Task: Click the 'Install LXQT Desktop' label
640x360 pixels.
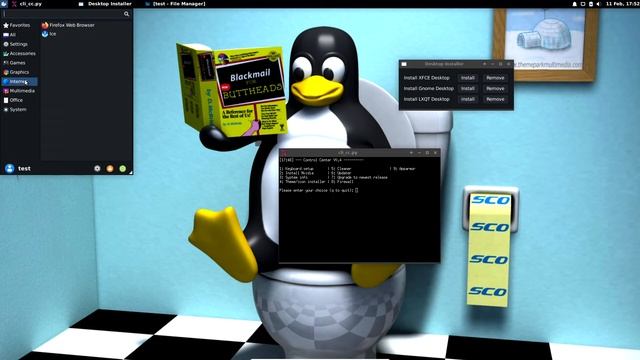Action: pos(427,99)
